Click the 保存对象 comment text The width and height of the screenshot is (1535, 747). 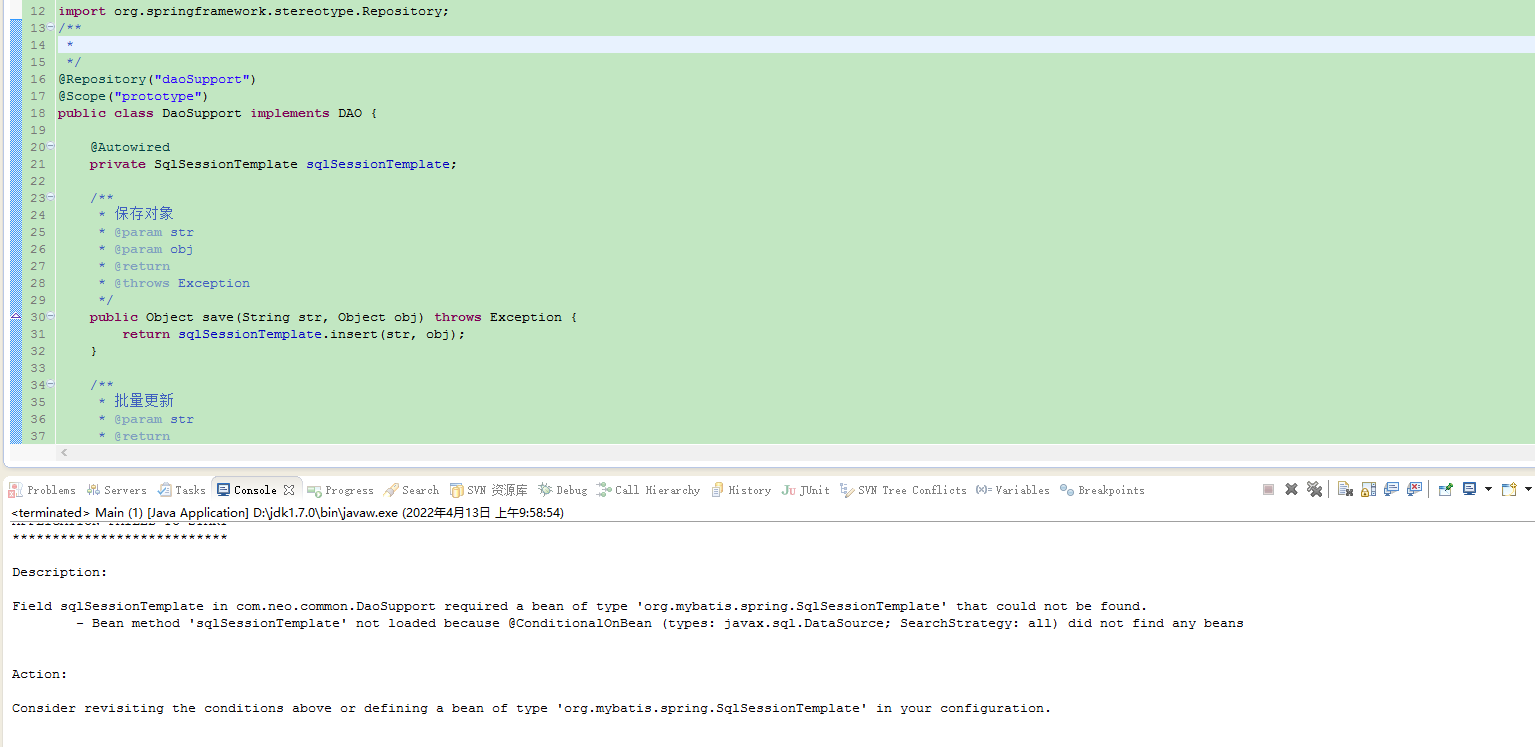point(144,214)
